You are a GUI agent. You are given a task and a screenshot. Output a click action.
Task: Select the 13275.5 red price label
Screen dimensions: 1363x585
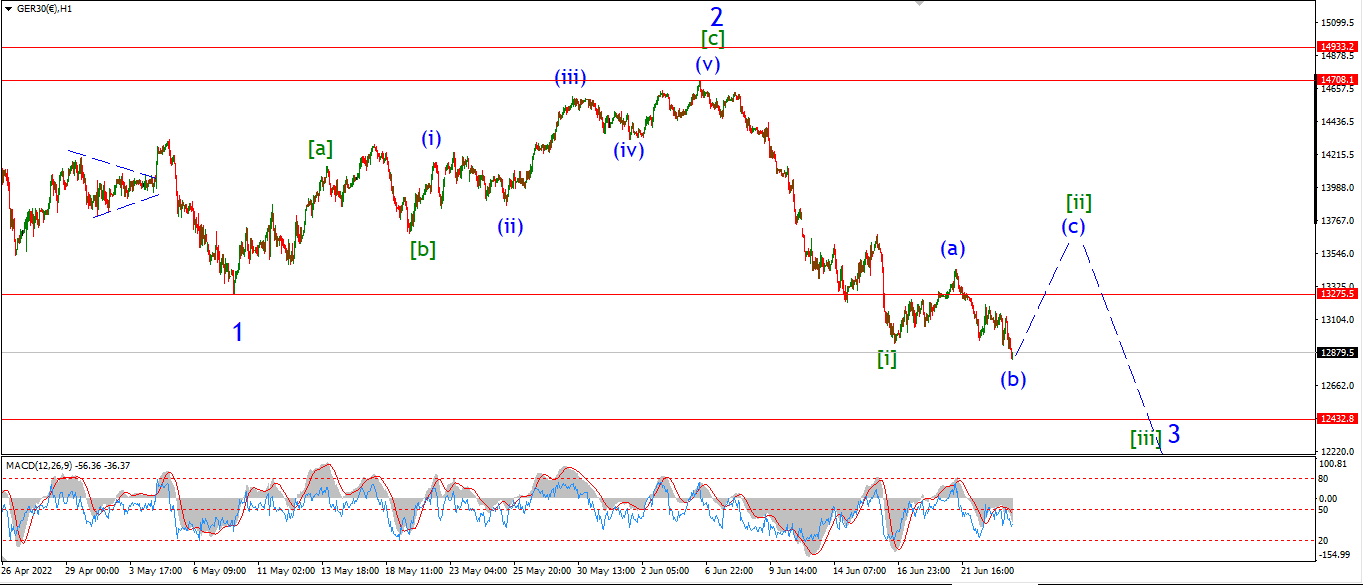point(1337,294)
